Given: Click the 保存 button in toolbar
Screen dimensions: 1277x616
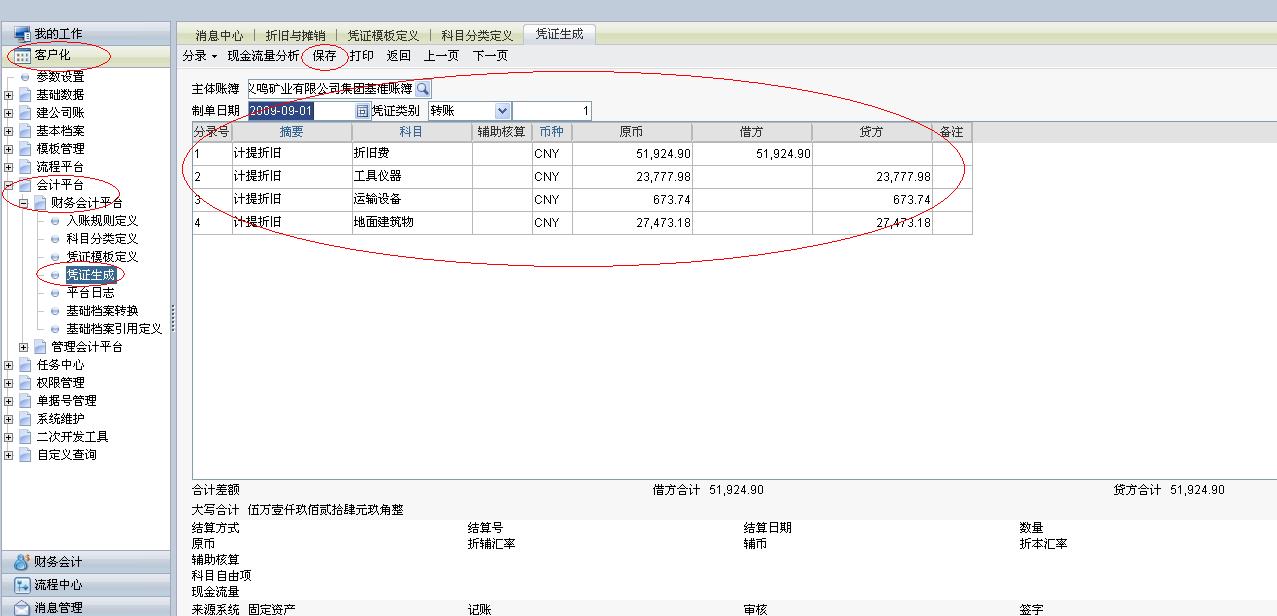Looking at the screenshot, I should click(325, 56).
